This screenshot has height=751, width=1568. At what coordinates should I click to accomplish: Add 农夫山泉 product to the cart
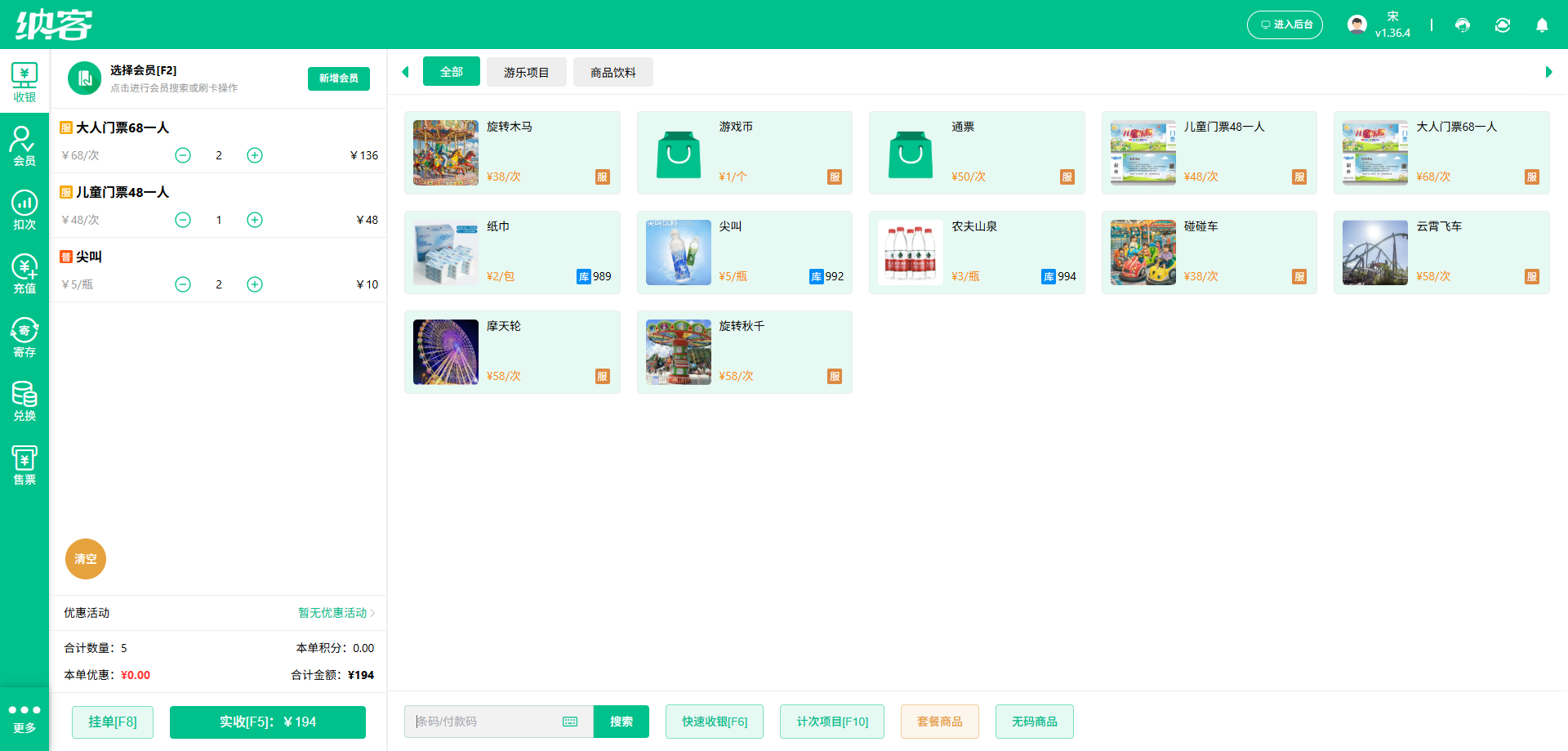(977, 253)
